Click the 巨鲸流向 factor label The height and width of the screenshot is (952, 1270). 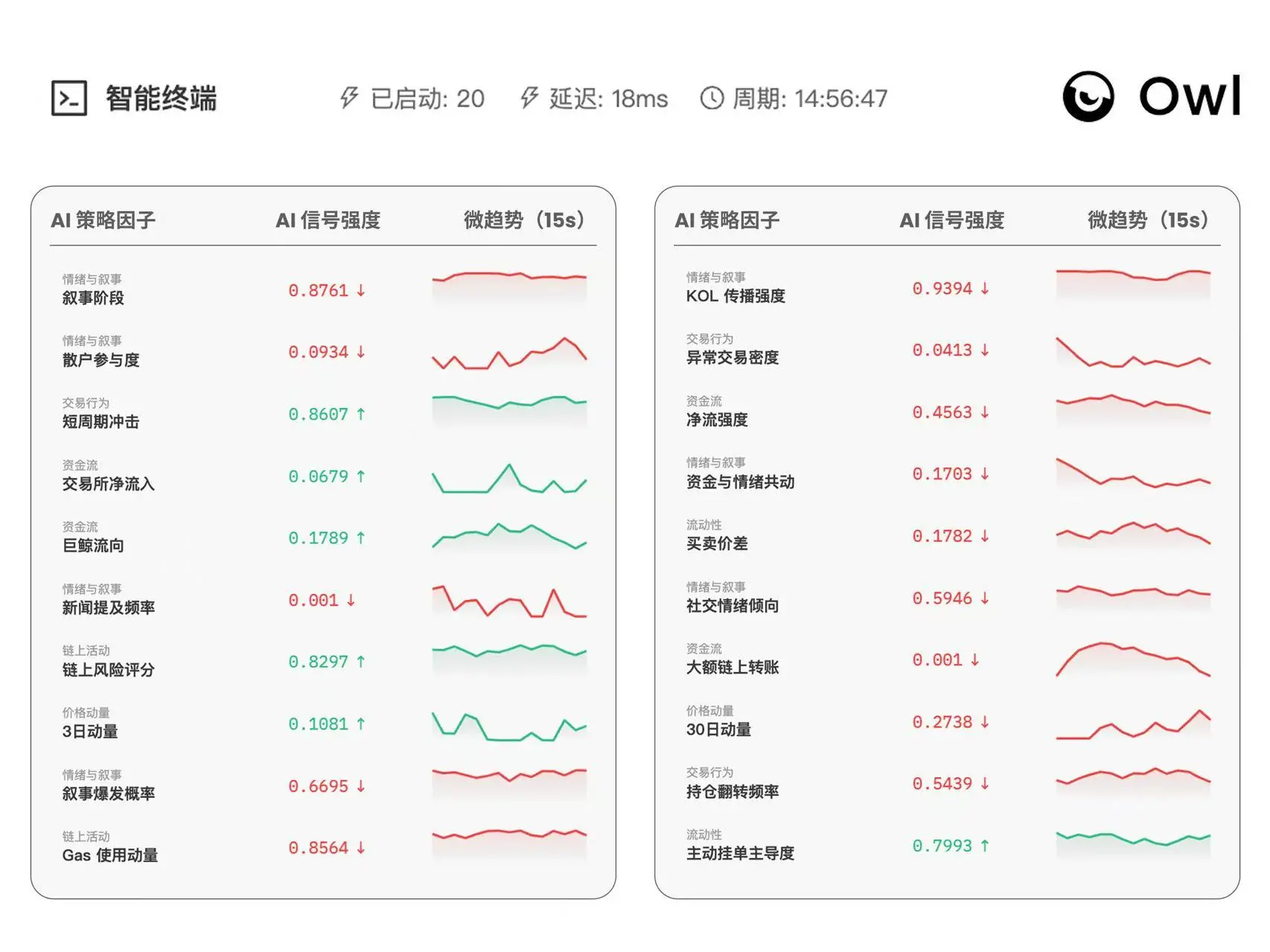(x=93, y=546)
